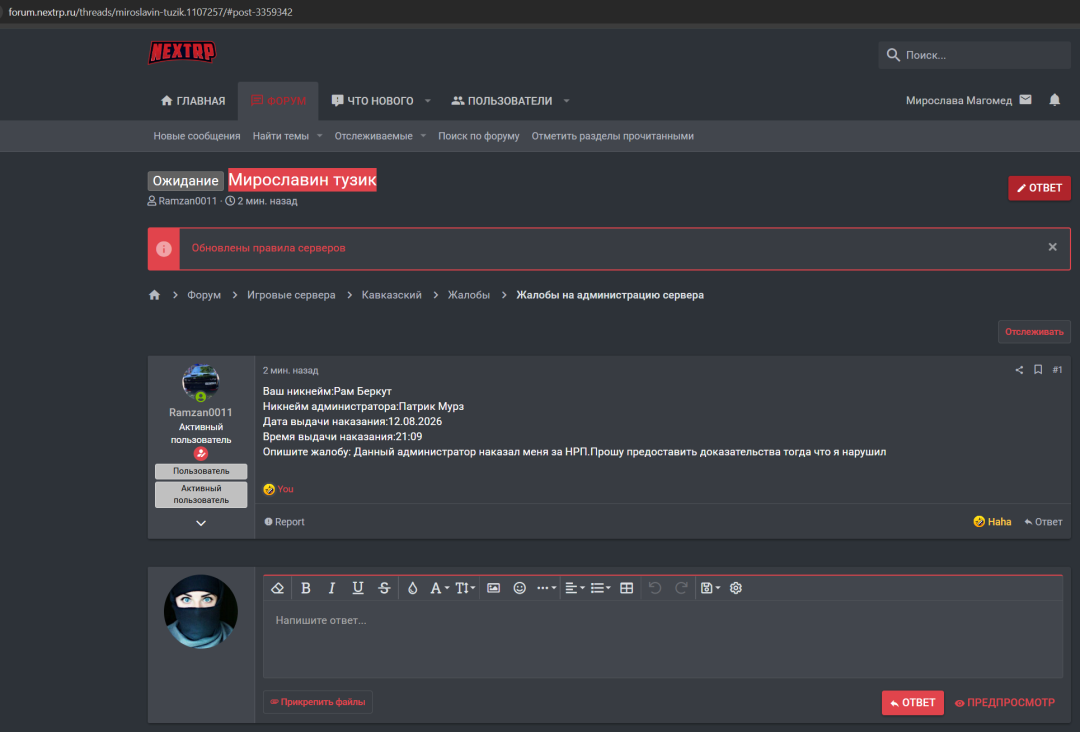Click the forum search field

click(974, 55)
